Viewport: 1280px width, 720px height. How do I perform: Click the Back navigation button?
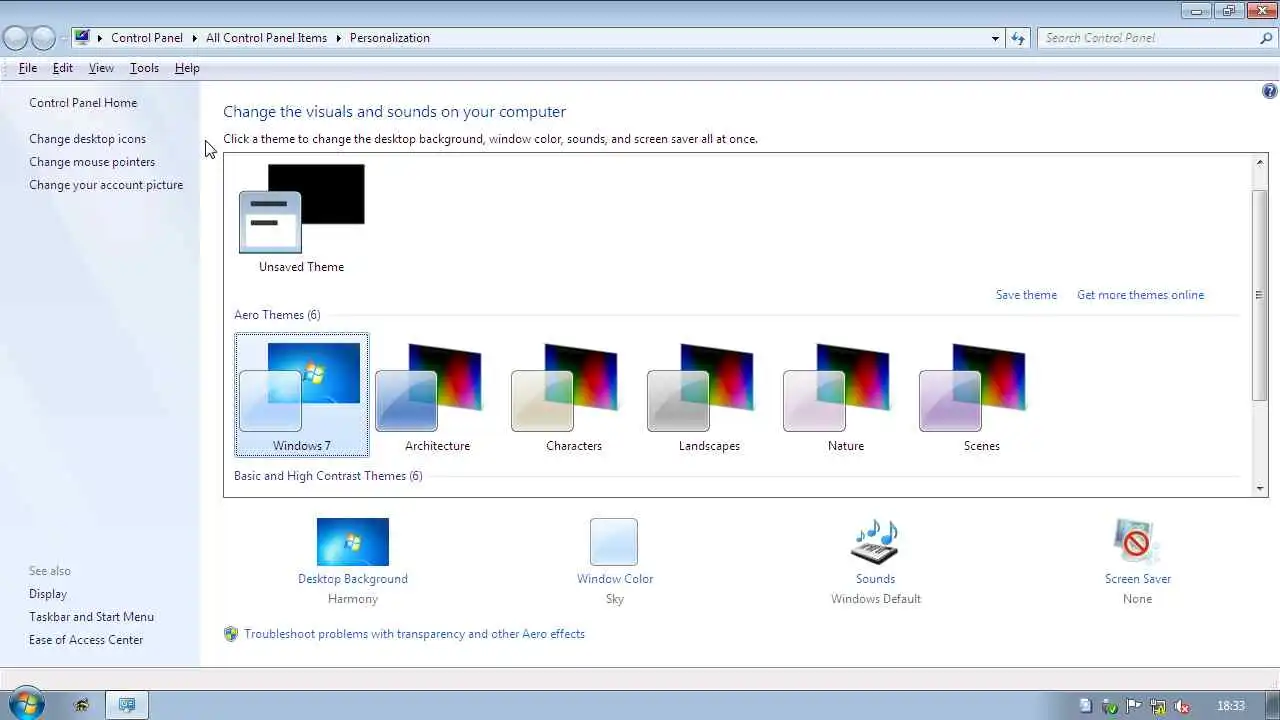[x=15, y=38]
